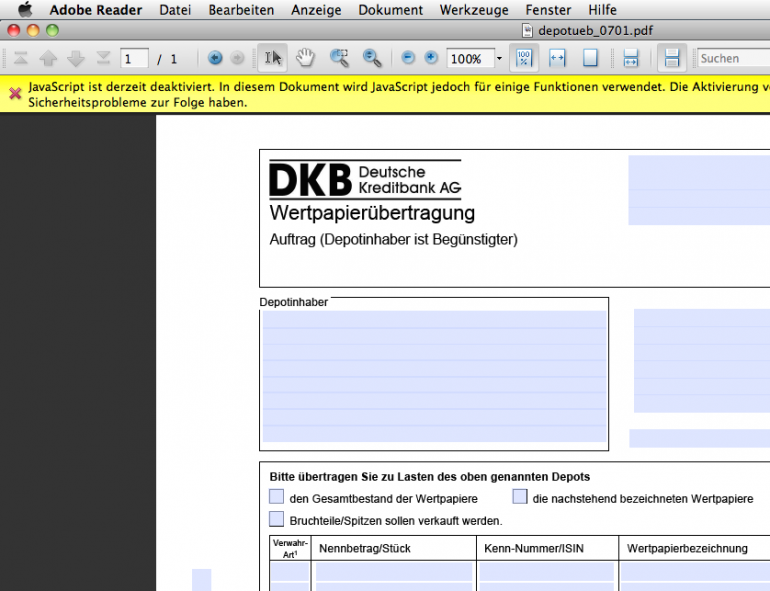Screen dimensions: 770x591
Task: Check 'die nachstehend bezeichneten Wertpapiere' box
Action: click(520, 497)
